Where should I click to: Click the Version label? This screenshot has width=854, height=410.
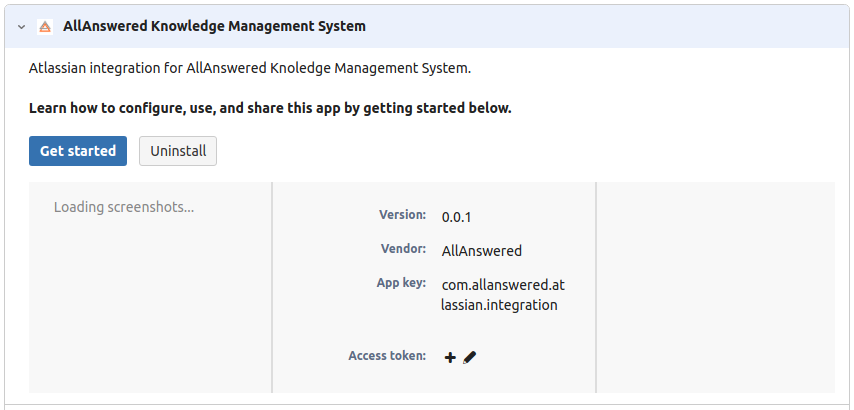click(402, 215)
